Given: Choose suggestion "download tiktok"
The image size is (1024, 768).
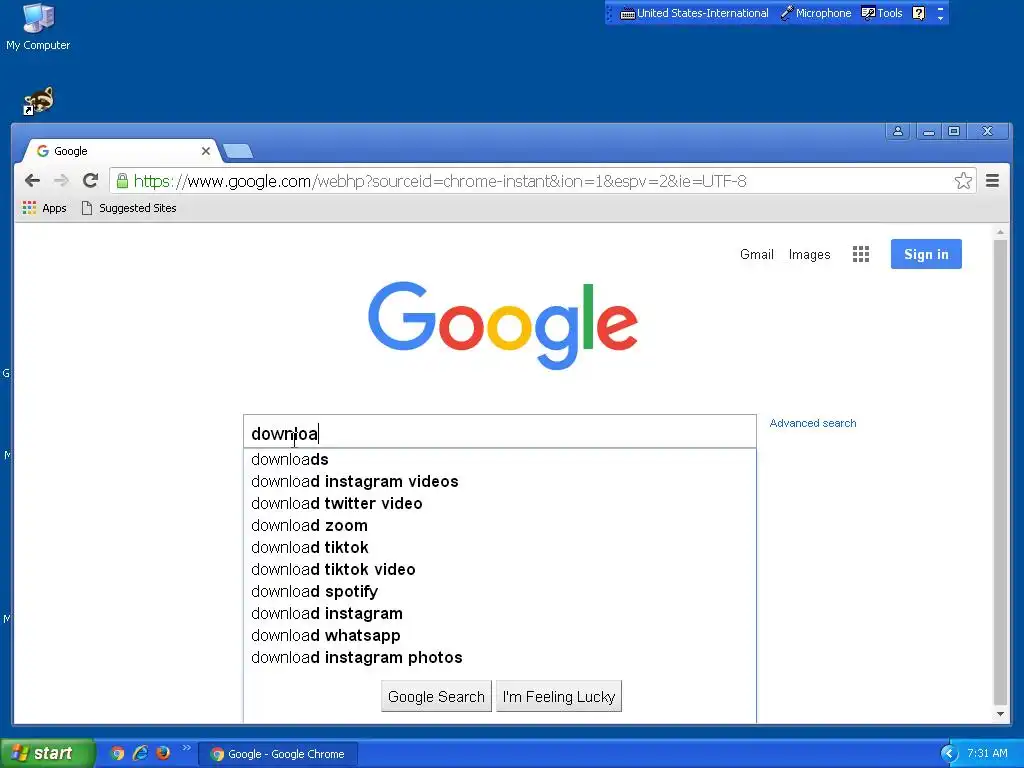Looking at the screenshot, I should pyautogui.click(x=500, y=547).
